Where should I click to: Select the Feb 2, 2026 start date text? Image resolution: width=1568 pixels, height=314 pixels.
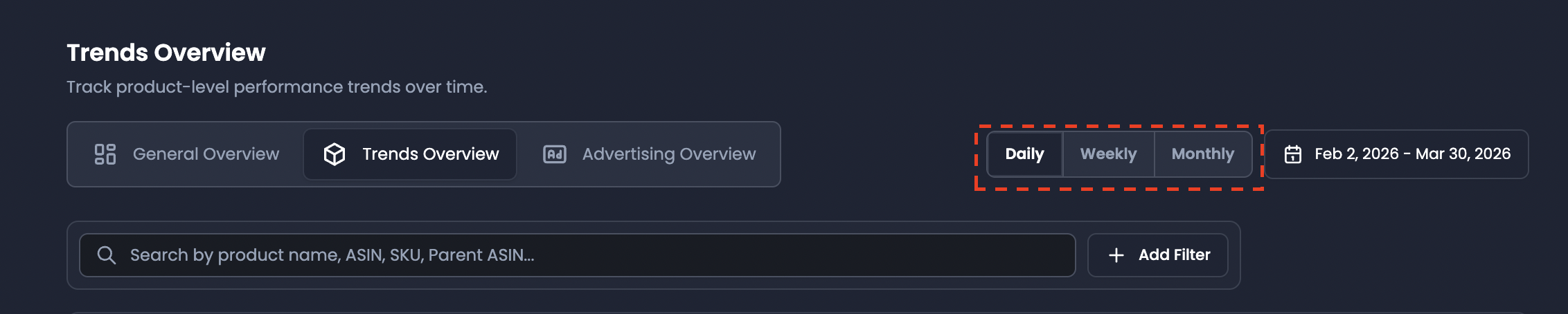coord(1357,154)
